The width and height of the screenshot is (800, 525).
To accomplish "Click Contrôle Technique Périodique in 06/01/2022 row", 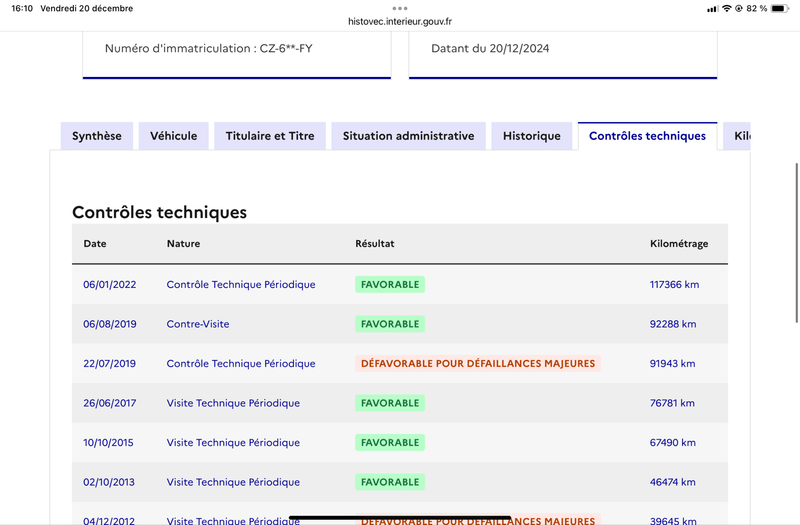I will click(x=241, y=284).
